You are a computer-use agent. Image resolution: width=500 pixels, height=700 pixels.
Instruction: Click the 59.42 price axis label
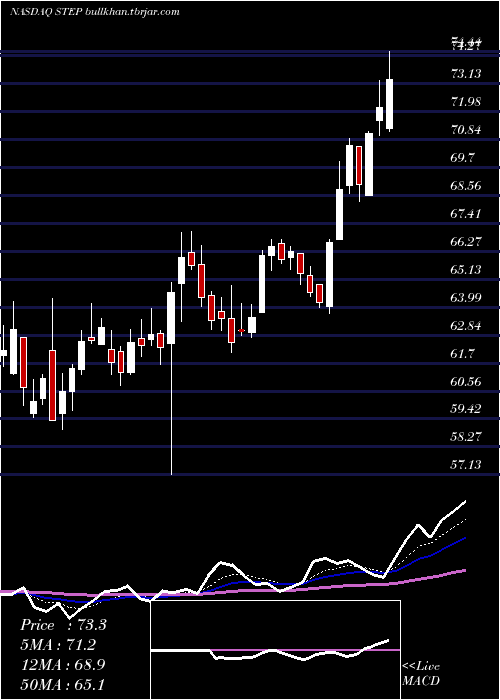click(467, 409)
